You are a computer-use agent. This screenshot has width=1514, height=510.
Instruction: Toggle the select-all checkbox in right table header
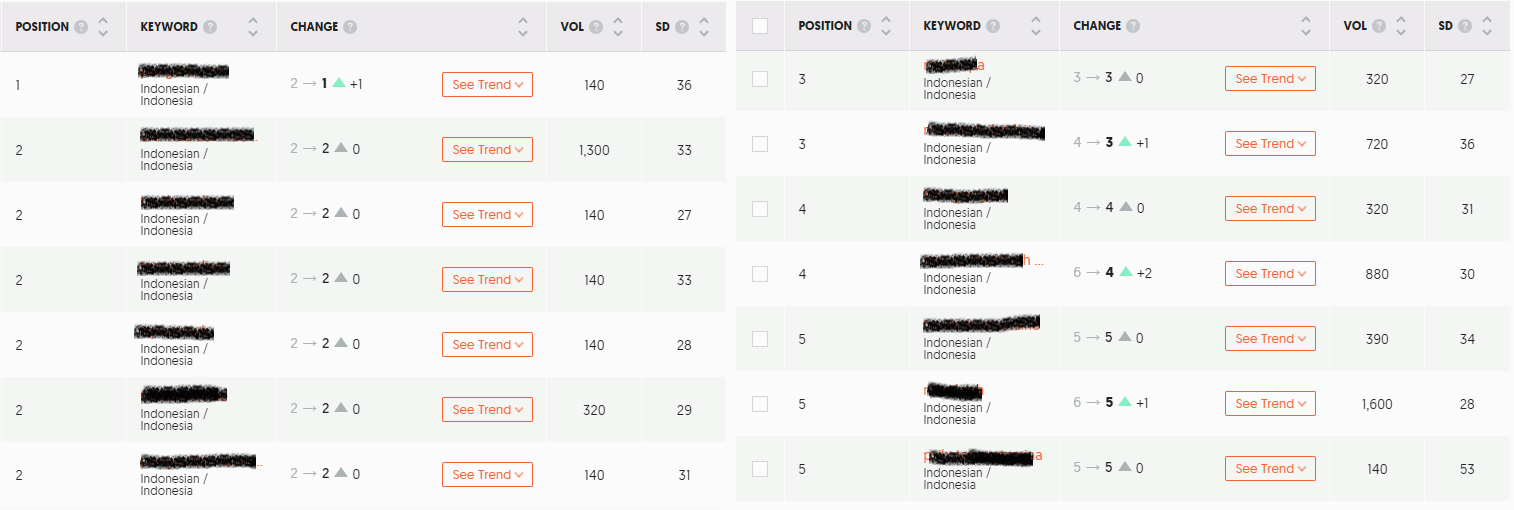[x=760, y=26]
